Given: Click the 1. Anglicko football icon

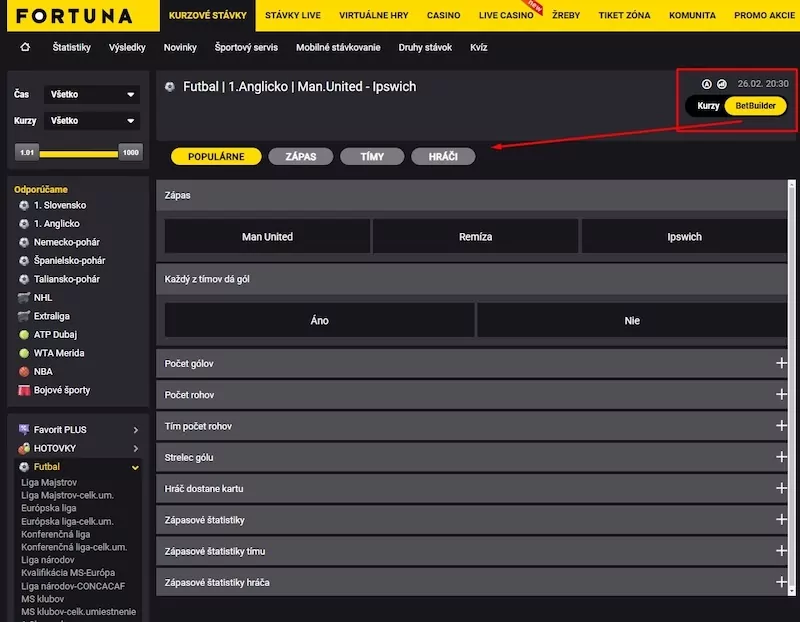Looking at the screenshot, I should pyautogui.click(x=24, y=223).
